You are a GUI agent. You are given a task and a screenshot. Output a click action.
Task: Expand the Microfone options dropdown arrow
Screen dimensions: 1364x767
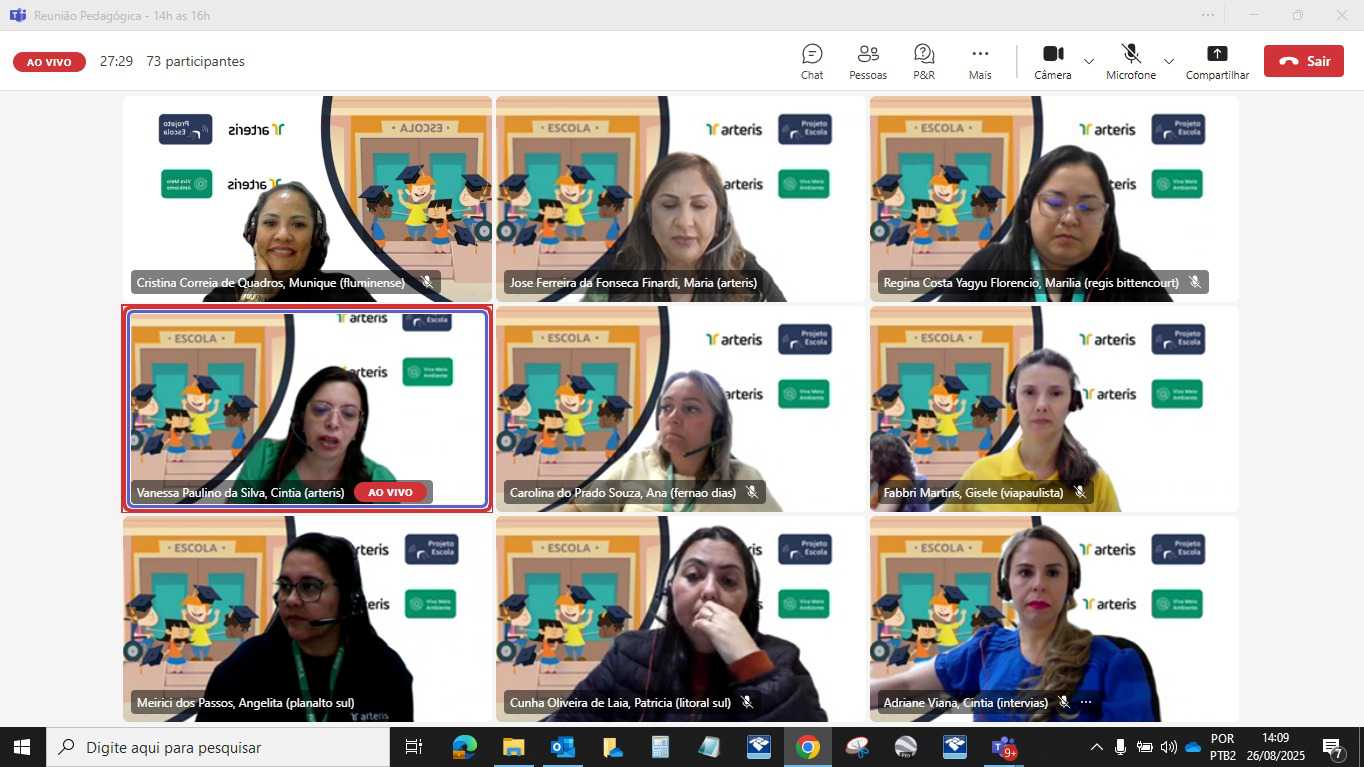(1168, 61)
